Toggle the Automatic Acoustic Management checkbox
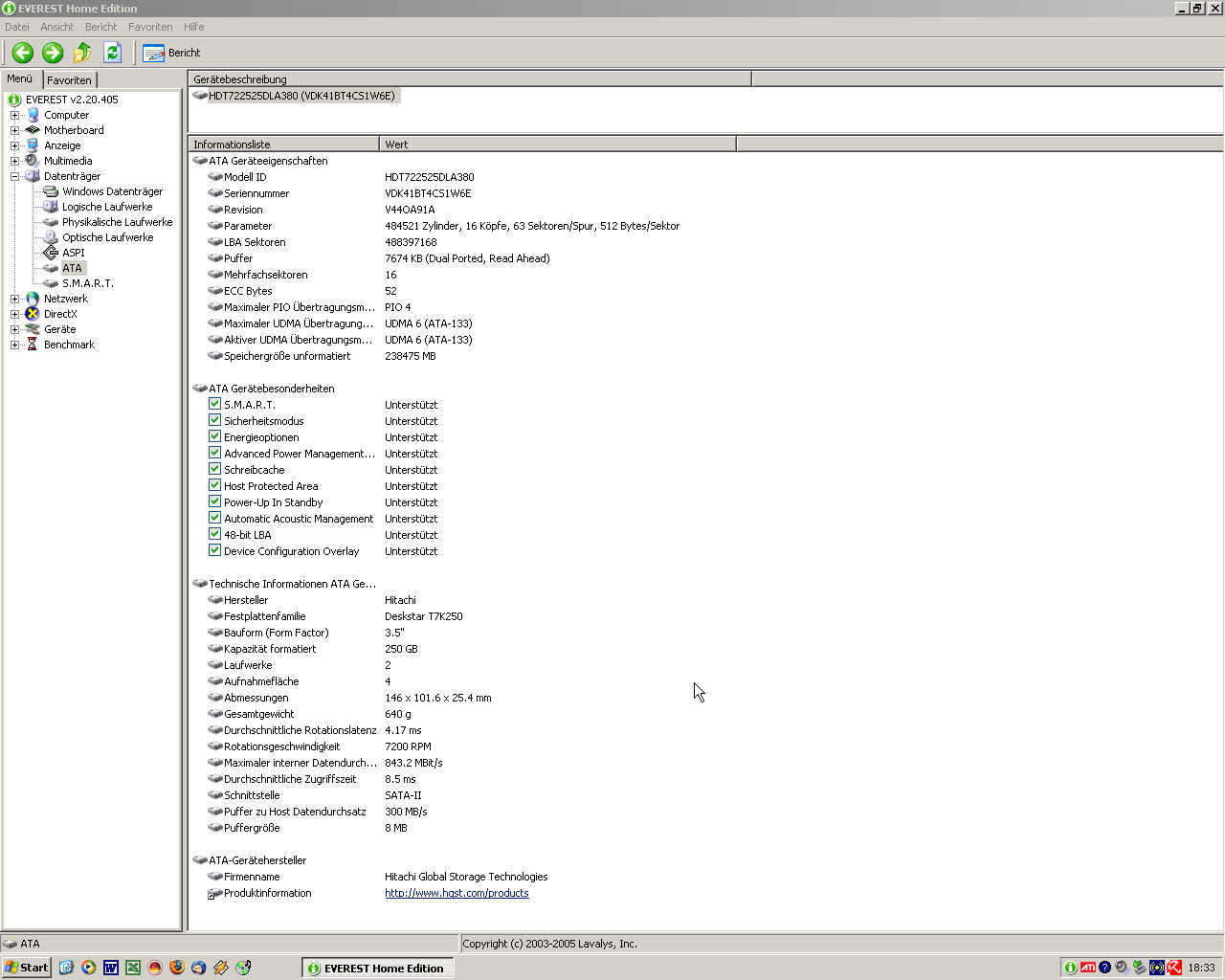1225x980 pixels. pyautogui.click(x=214, y=518)
